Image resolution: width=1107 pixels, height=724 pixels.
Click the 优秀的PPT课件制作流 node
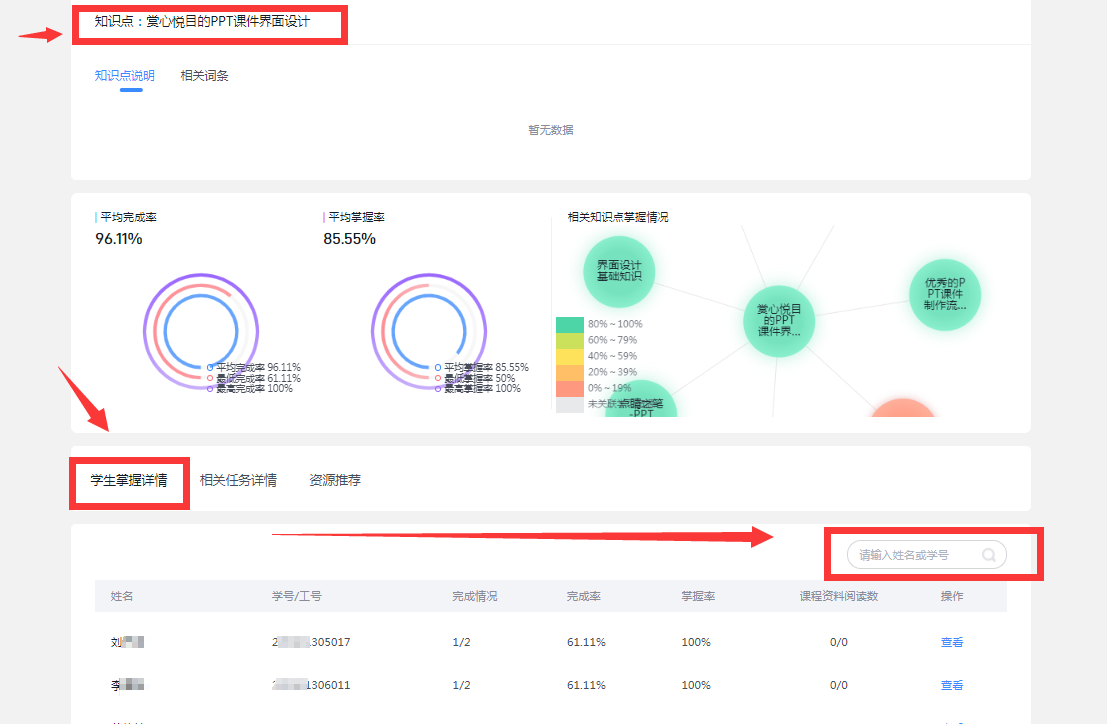point(945,294)
